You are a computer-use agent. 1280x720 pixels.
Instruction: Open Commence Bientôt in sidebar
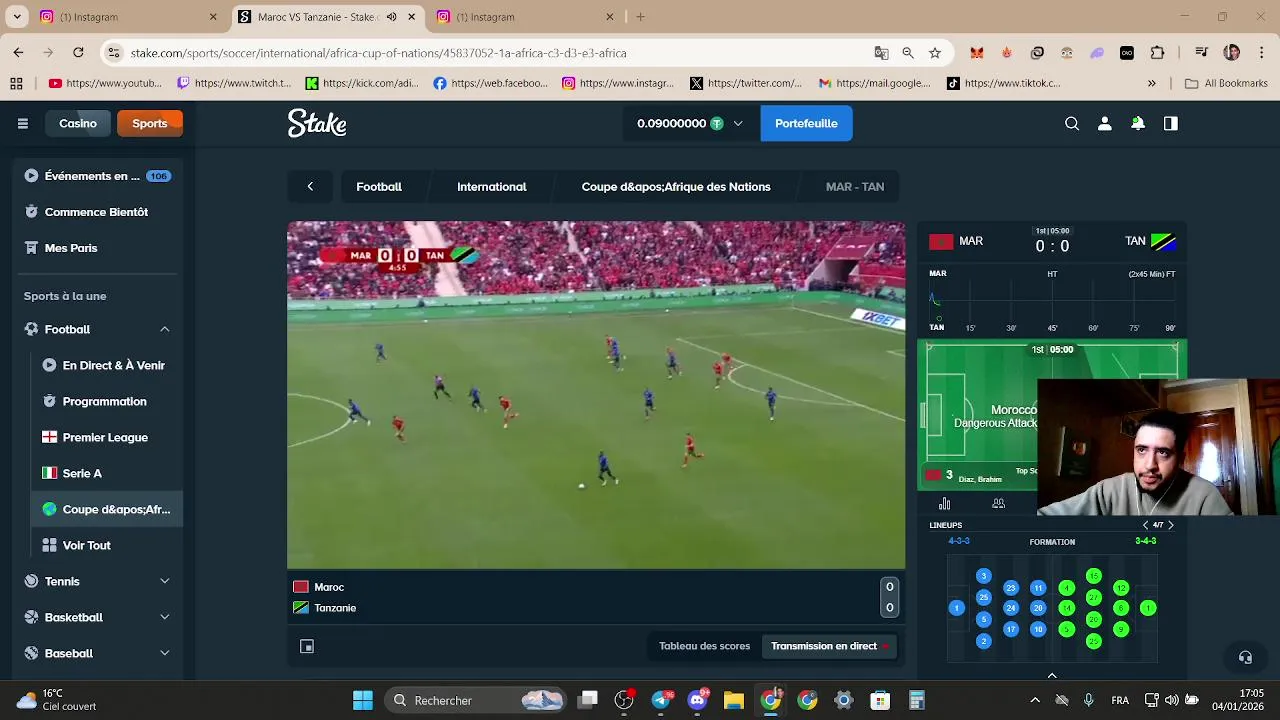tap(99, 212)
